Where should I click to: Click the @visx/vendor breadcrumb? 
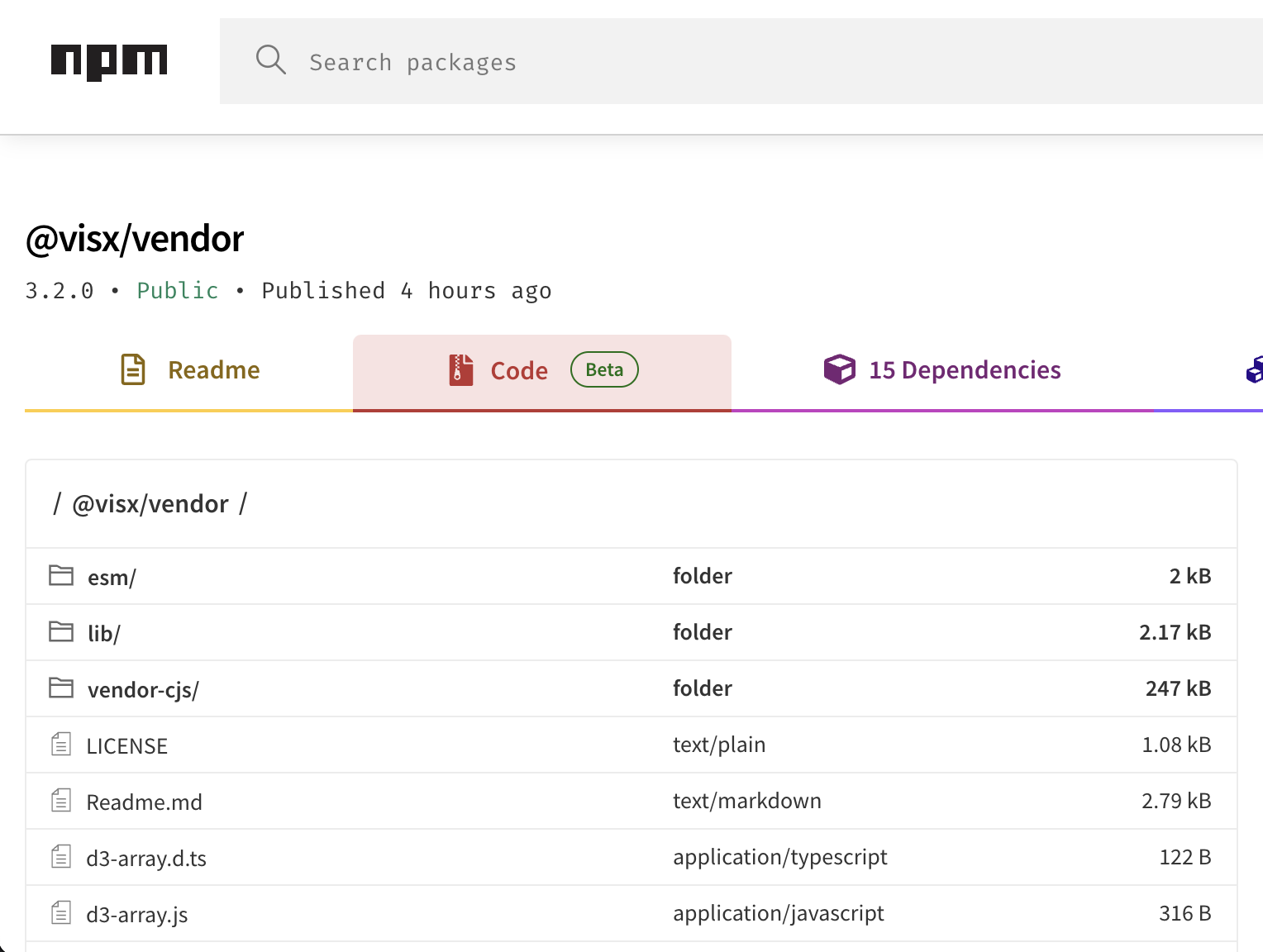150,503
